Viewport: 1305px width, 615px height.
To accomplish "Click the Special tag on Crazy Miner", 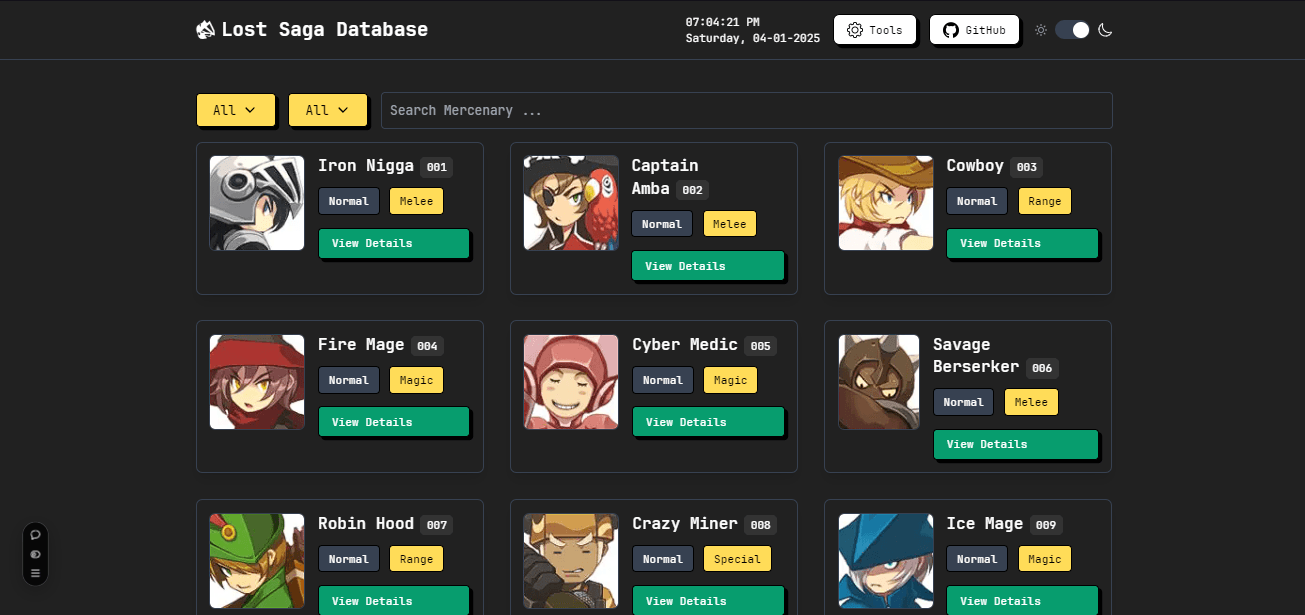I will 737,559.
